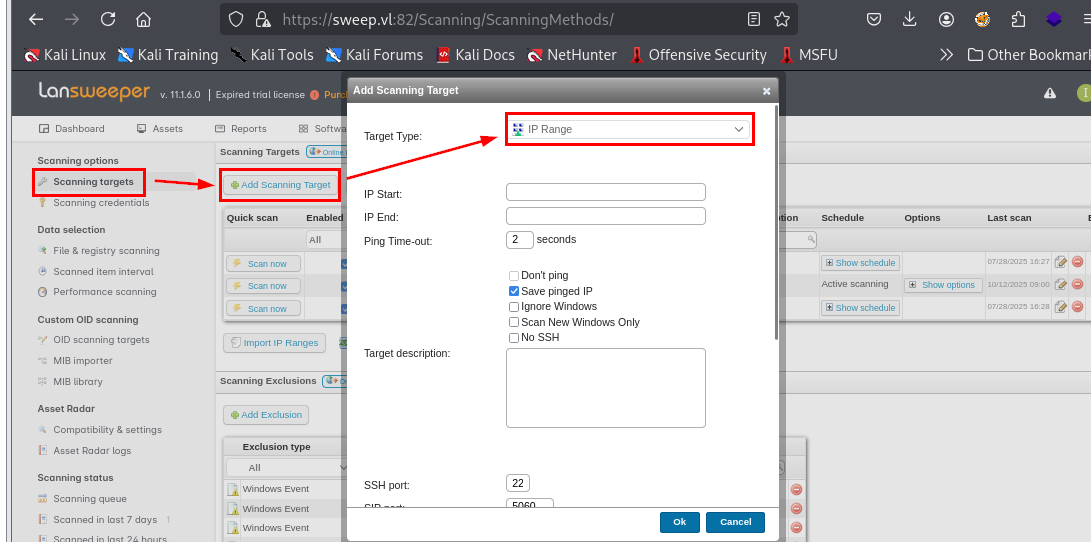Enable the Ignore Windows checkbox
1091x542 pixels.
pos(514,307)
